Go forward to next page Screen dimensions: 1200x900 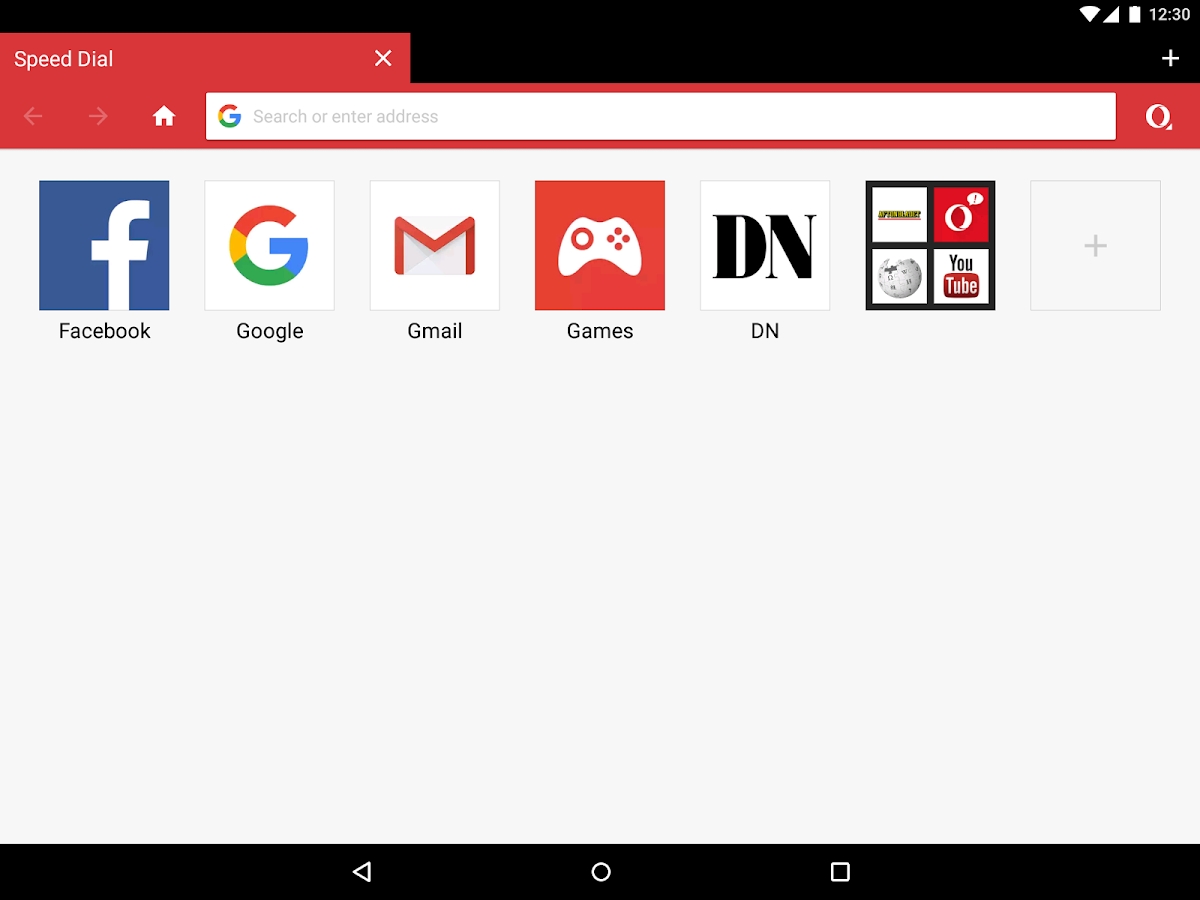pyautogui.click(x=98, y=117)
